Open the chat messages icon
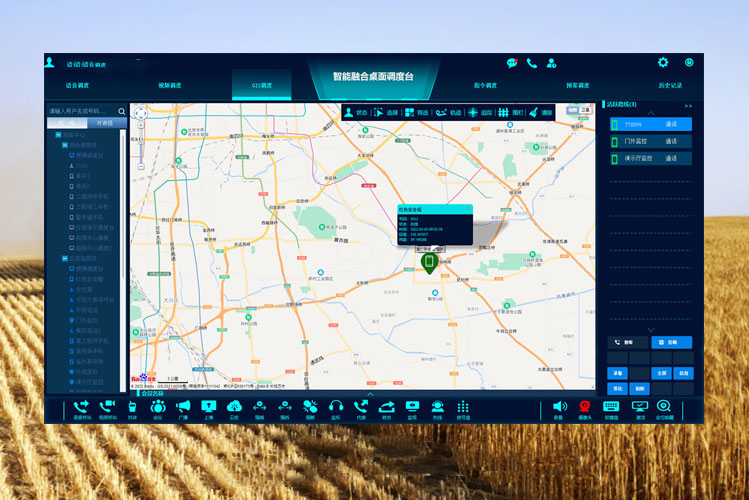 [x=512, y=63]
